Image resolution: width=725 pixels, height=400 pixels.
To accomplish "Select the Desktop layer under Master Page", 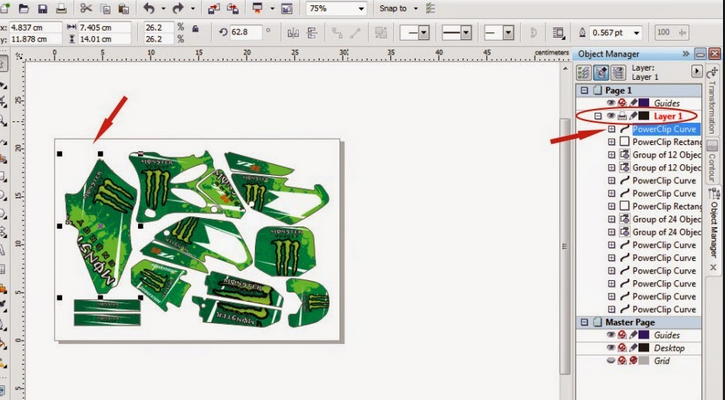I will pos(669,348).
